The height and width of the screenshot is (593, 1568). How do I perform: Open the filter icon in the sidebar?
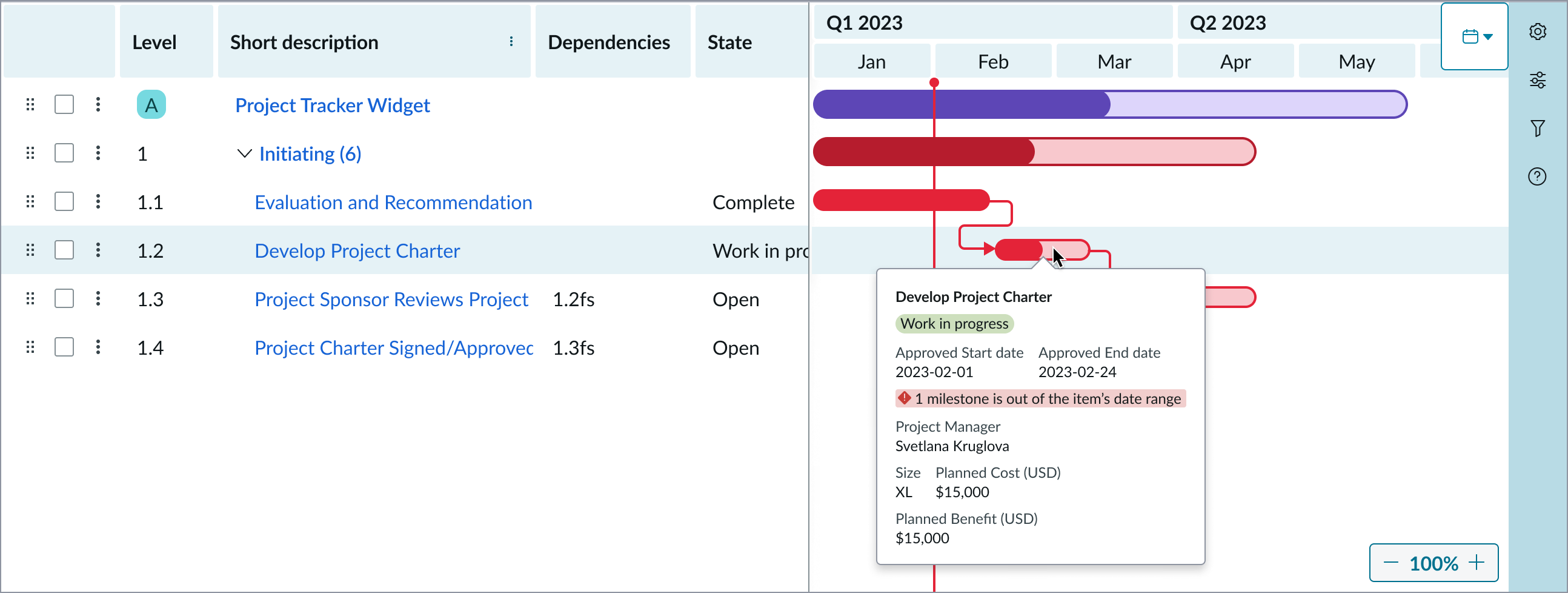click(1539, 129)
